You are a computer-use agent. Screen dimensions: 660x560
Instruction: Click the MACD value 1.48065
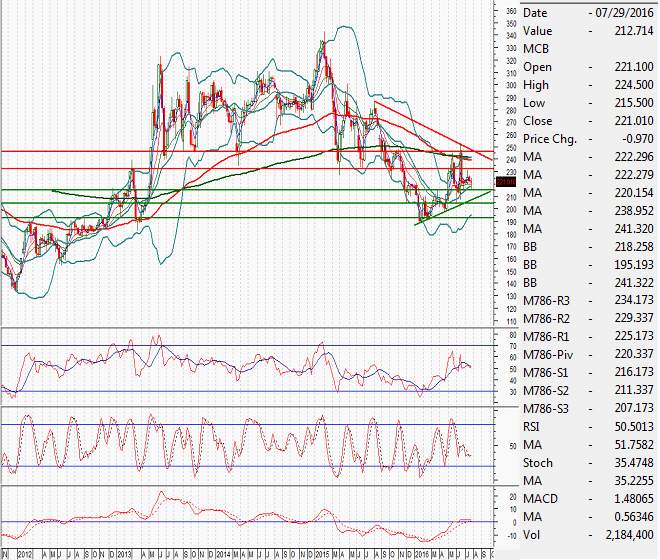click(x=633, y=499)
